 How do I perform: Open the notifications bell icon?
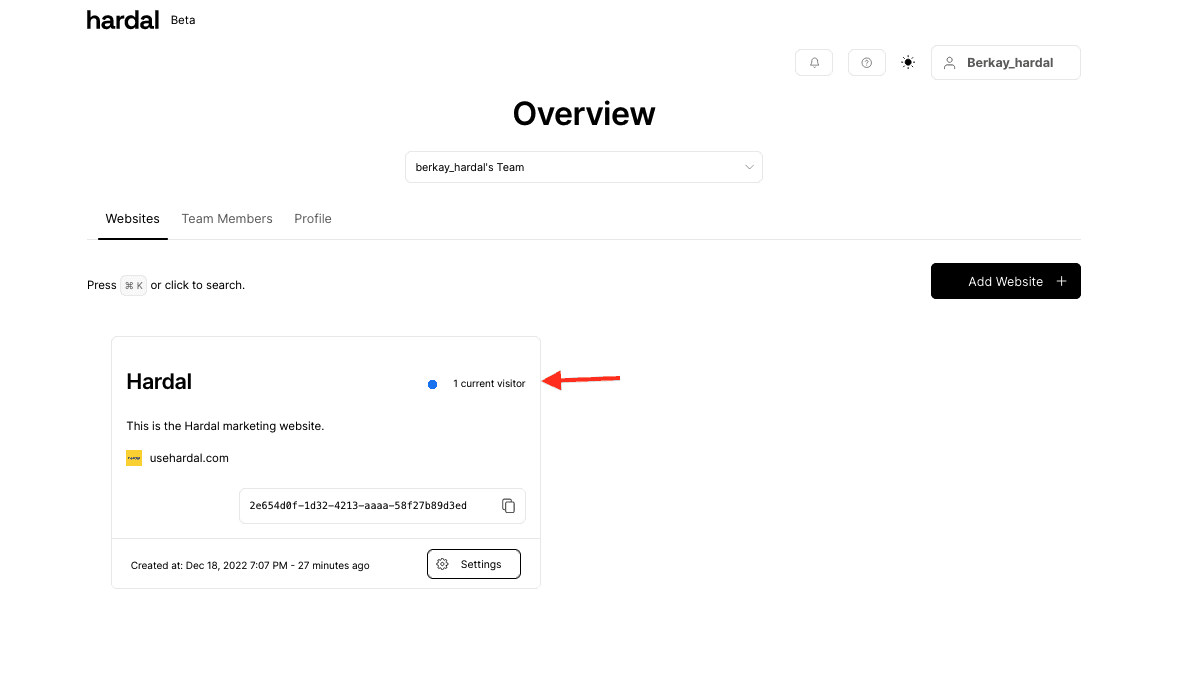[x=813, y=63]
